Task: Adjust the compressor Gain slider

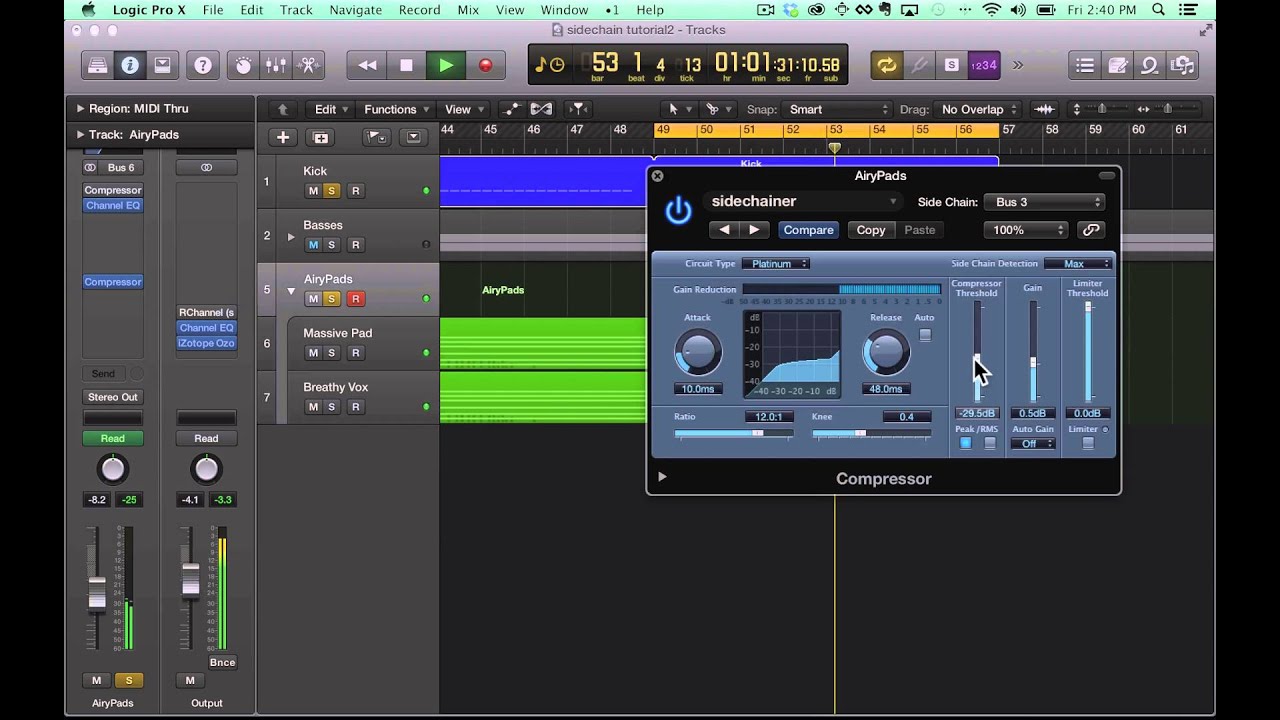Action: (x=1033, y=352)
